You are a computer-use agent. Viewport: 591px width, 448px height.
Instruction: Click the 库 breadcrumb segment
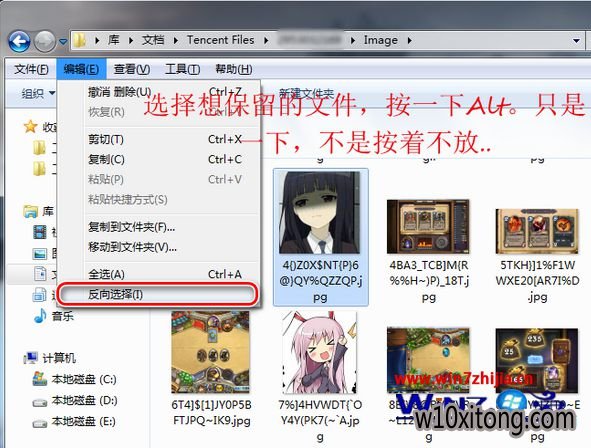pos(113,40)
